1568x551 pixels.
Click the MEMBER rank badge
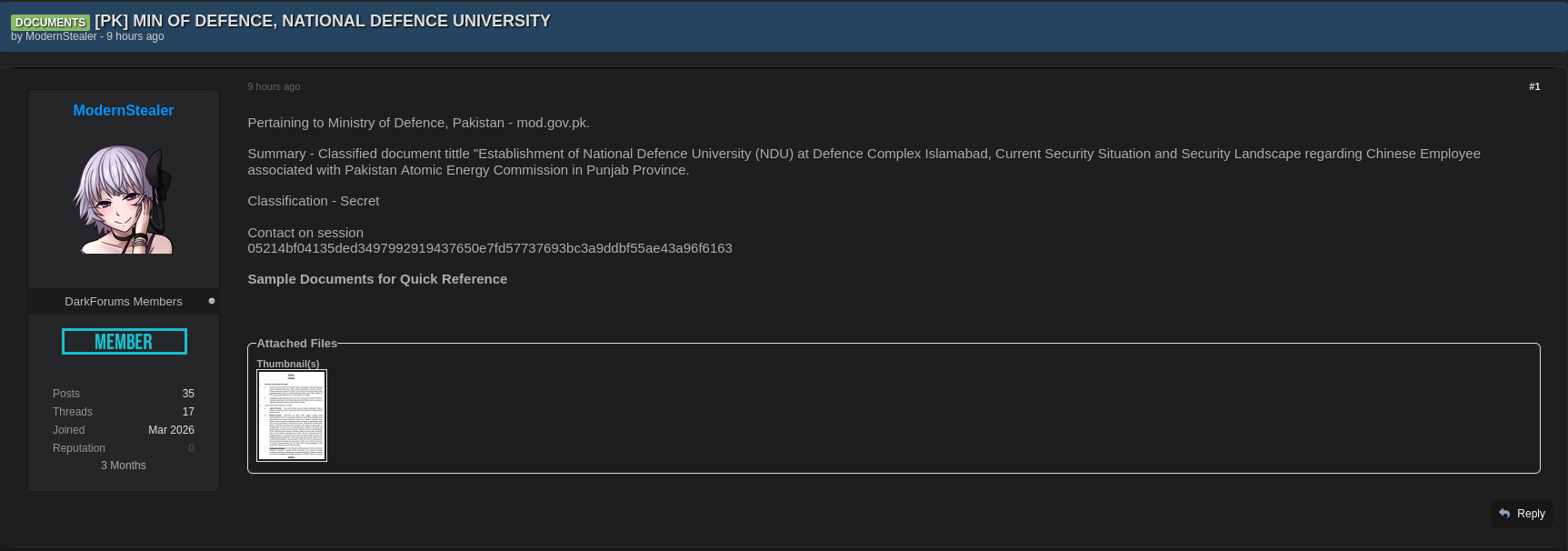coord(125,341)
